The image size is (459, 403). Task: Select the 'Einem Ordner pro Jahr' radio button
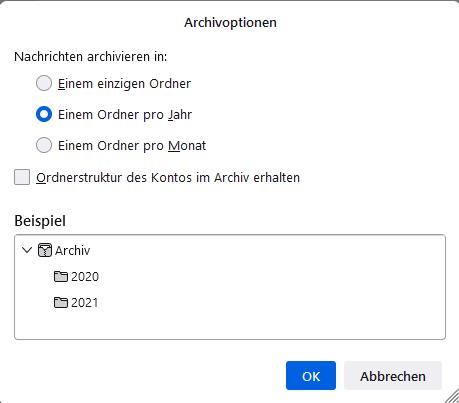pyautogui.click(x=44, y=114)
